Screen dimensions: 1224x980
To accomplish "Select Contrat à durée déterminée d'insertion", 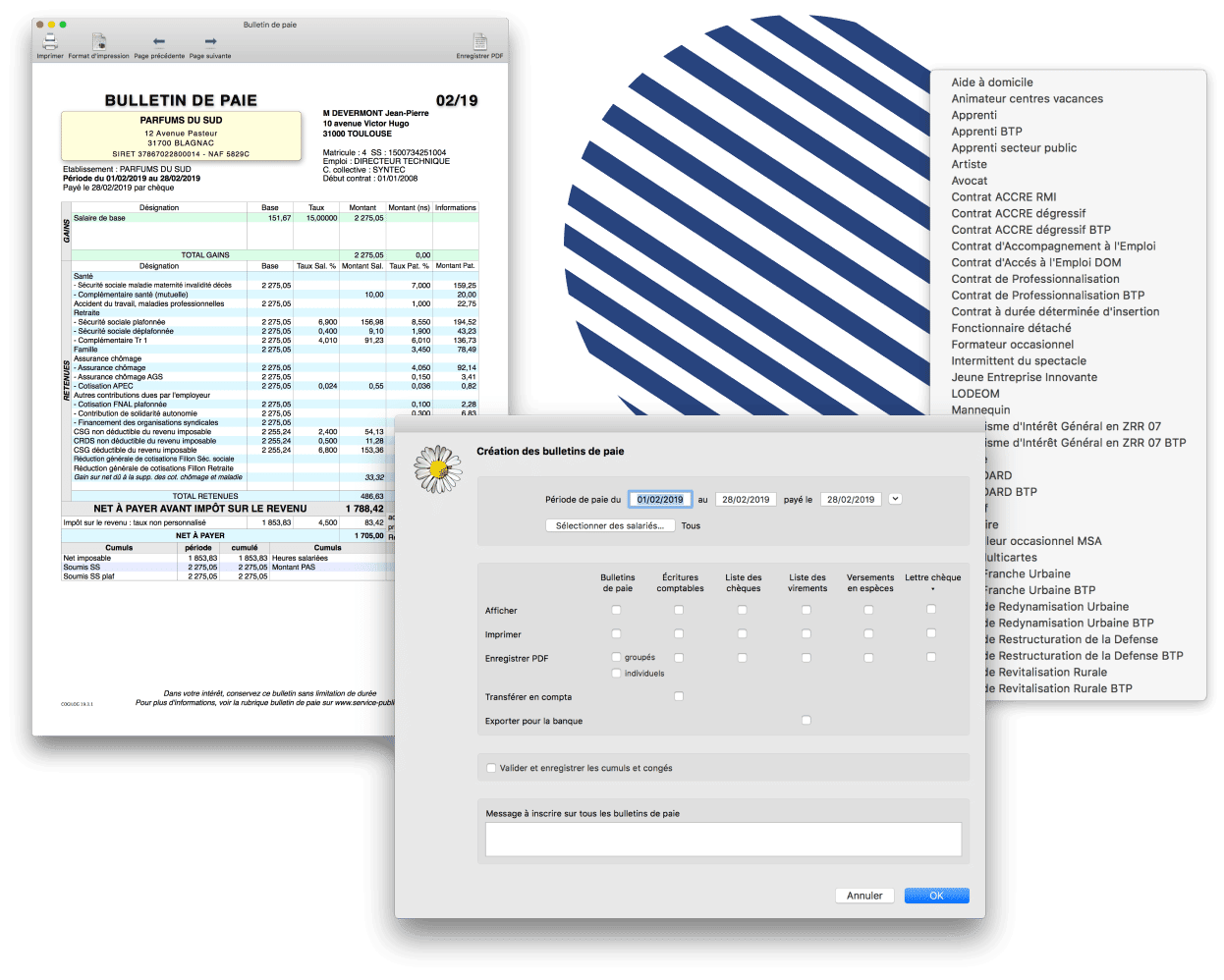I will pos(1055,312).
